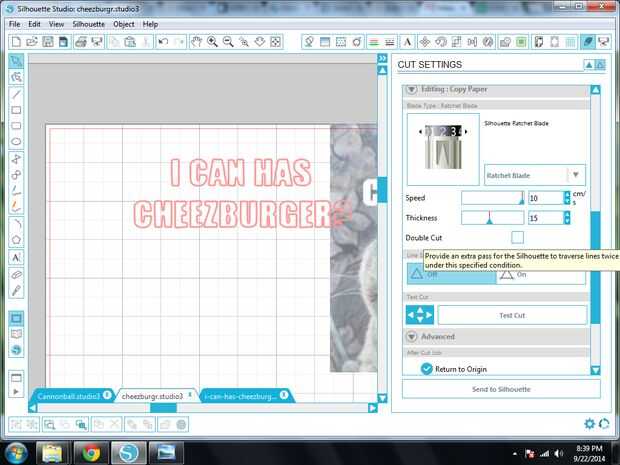Image resolution: width=620 pixels, height=465 pixels.
Task: Select the Eraser tool in left toolbar
Action: [16, 274]
